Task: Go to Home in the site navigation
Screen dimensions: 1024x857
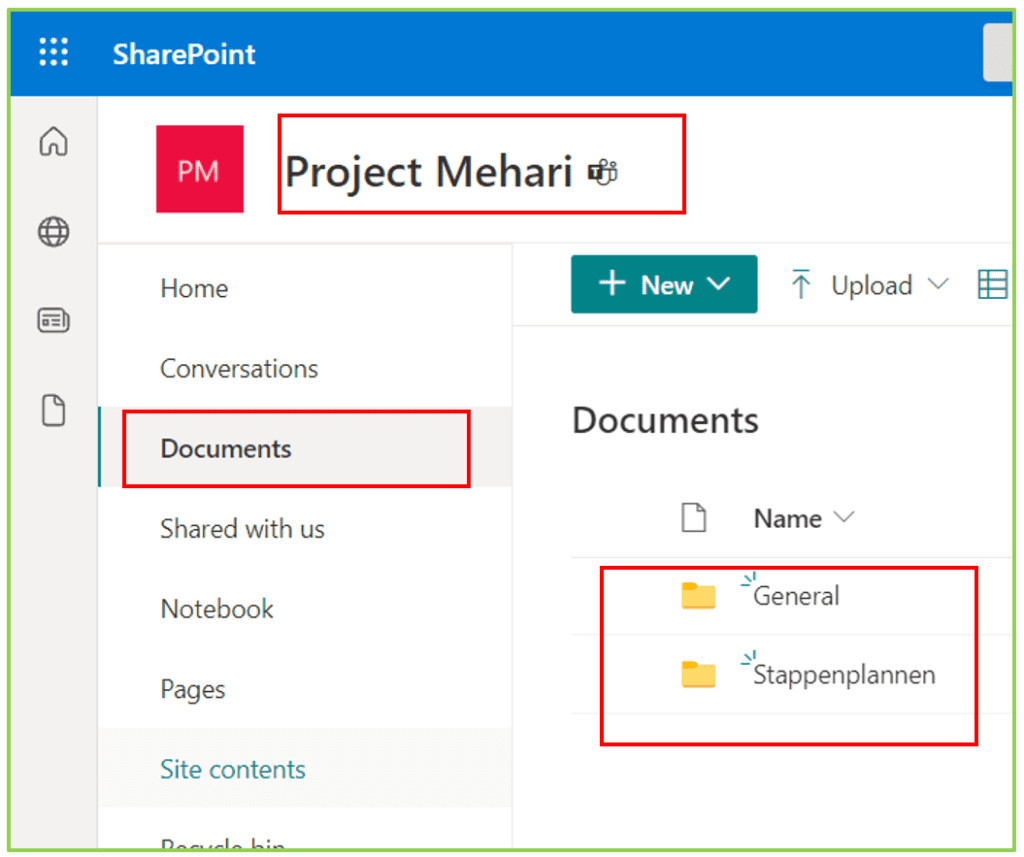Action: (x=195, y=289)
